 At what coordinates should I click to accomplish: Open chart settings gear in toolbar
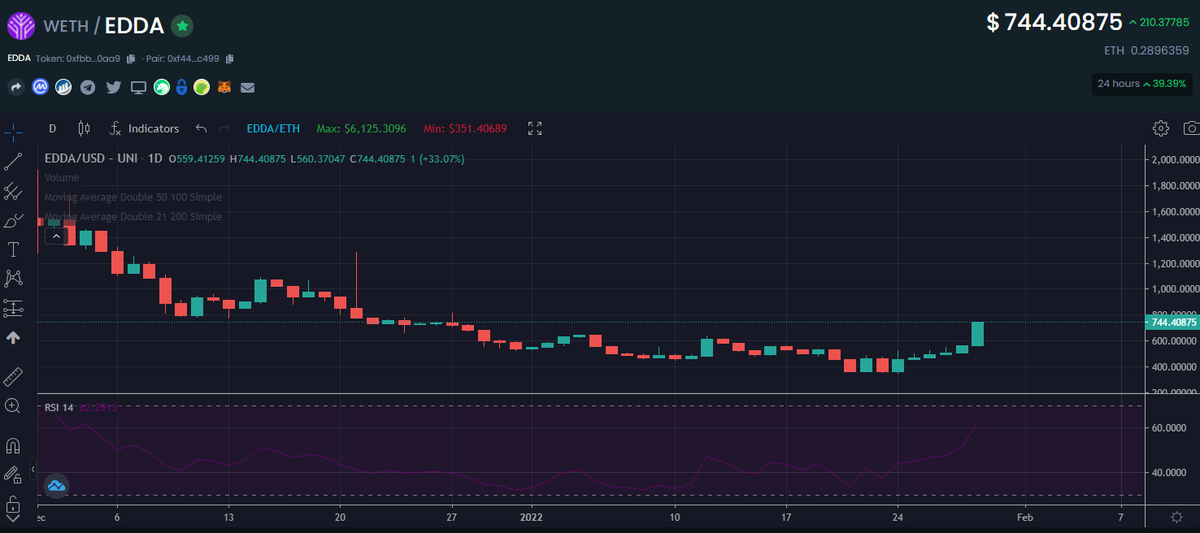[1160, 128]
